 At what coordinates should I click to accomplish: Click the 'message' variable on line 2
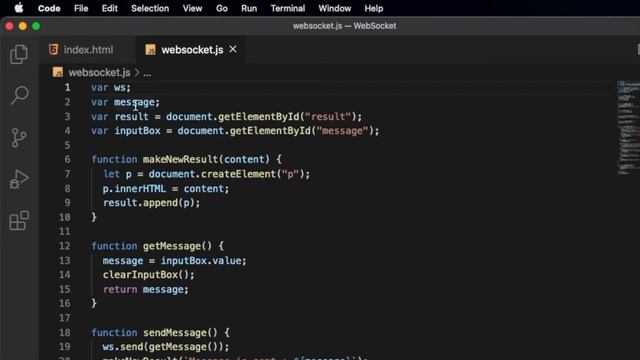134,102
